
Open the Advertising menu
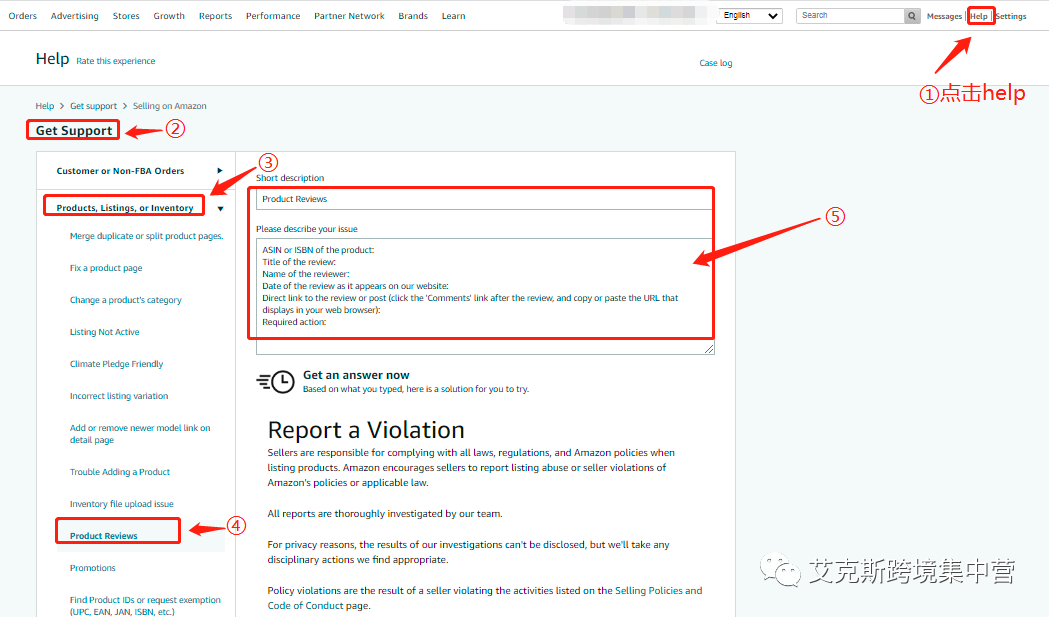[74, 15]
